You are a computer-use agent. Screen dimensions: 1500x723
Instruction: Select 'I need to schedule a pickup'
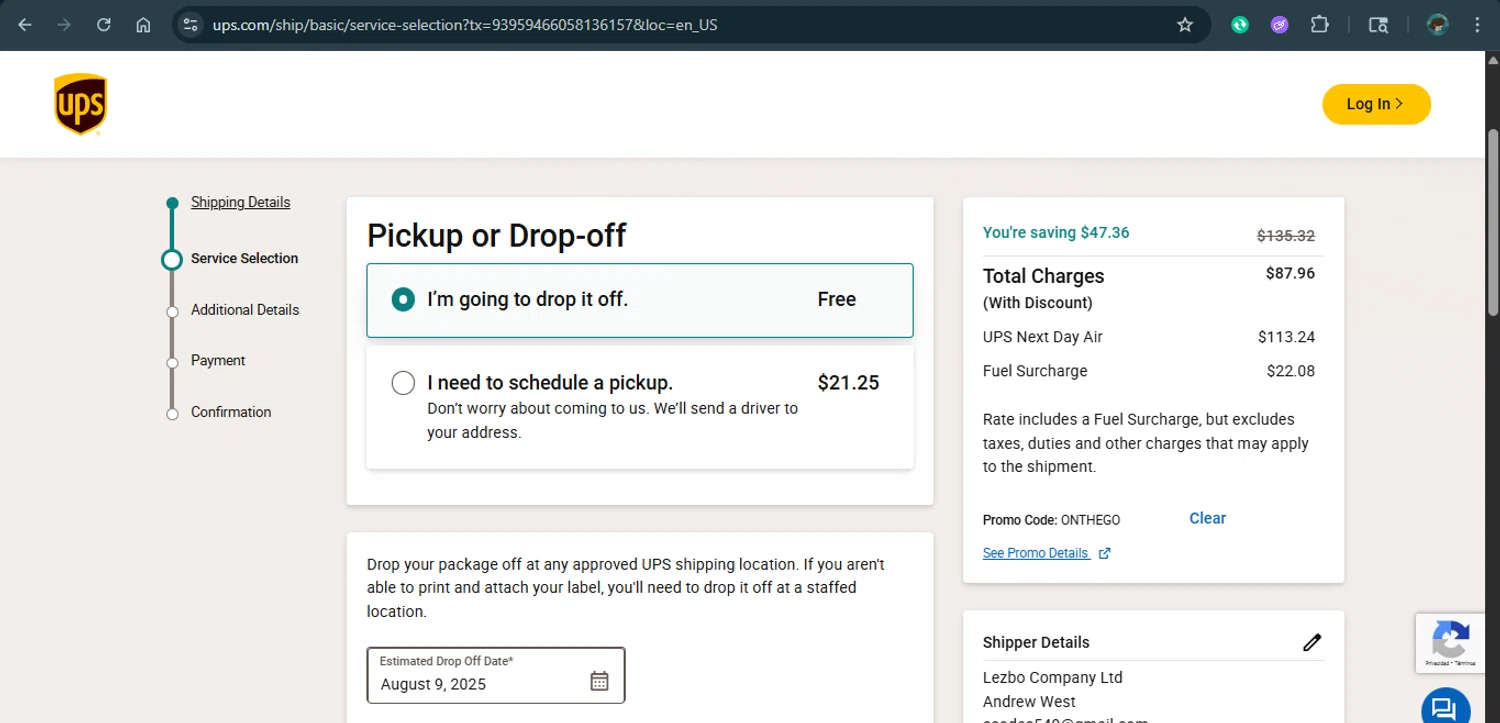click(640, 407)
